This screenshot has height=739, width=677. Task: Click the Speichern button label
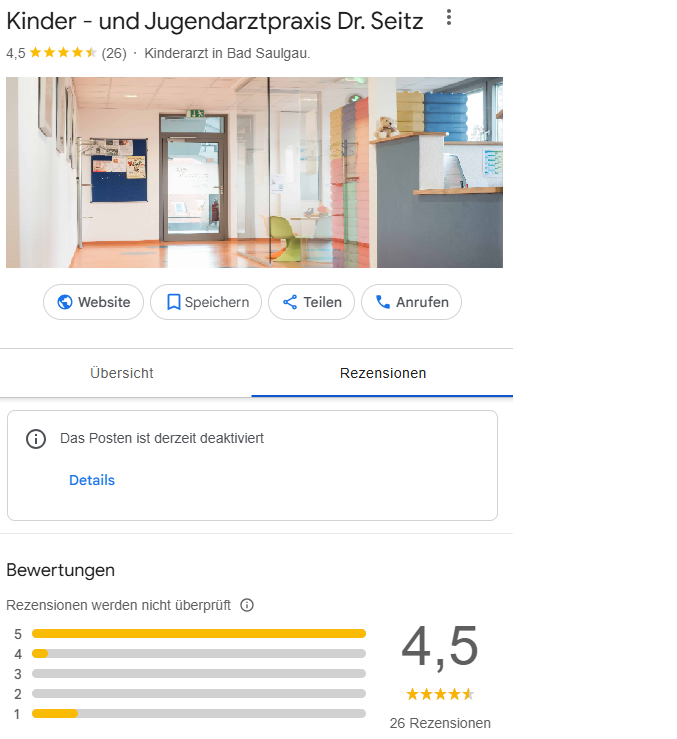click(217, 302)
